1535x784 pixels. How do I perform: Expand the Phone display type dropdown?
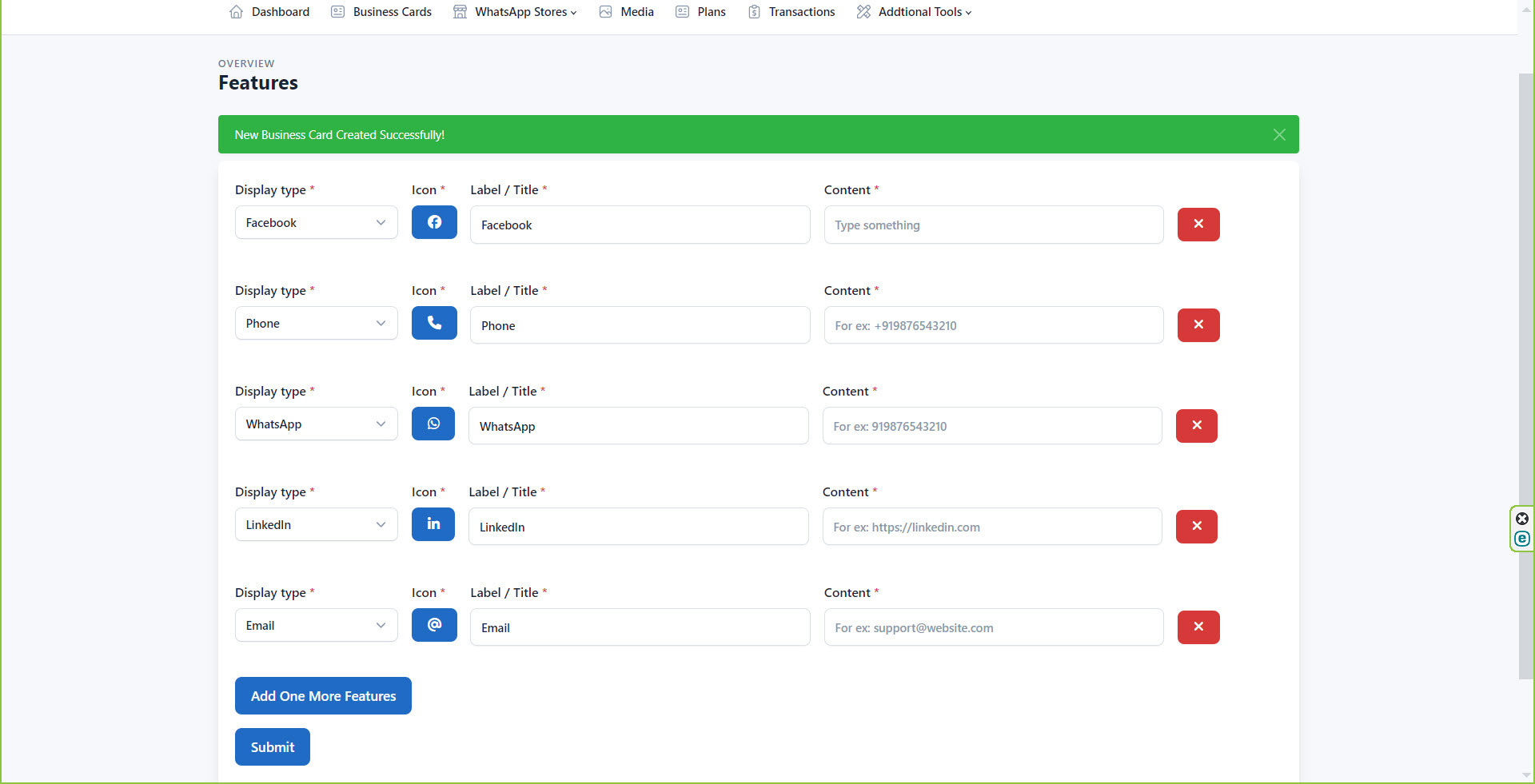316,324
